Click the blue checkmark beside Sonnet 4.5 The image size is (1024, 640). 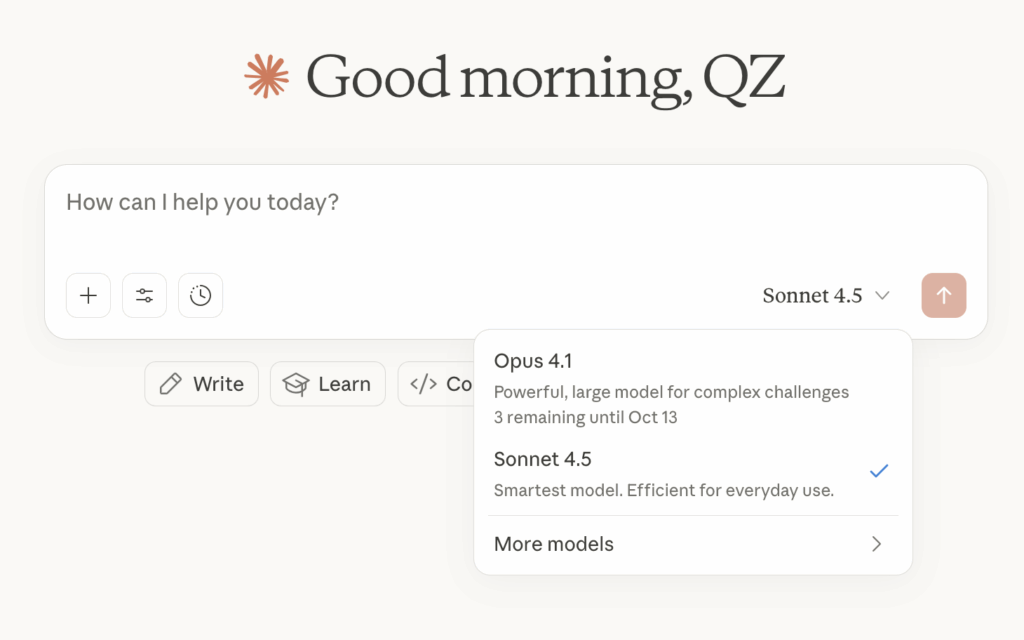[879, 471]
